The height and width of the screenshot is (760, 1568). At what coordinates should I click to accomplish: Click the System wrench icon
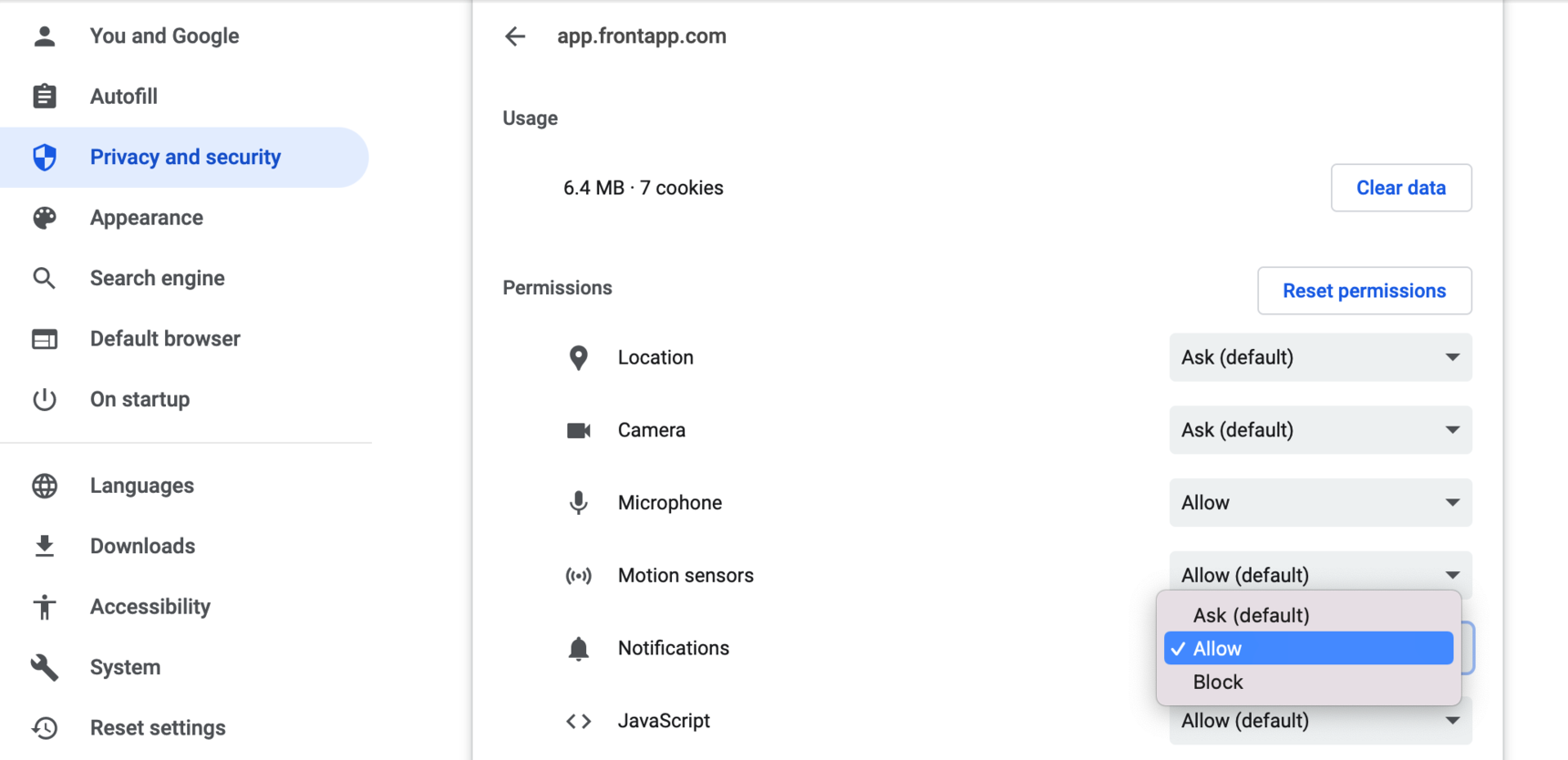click(45, 667)
